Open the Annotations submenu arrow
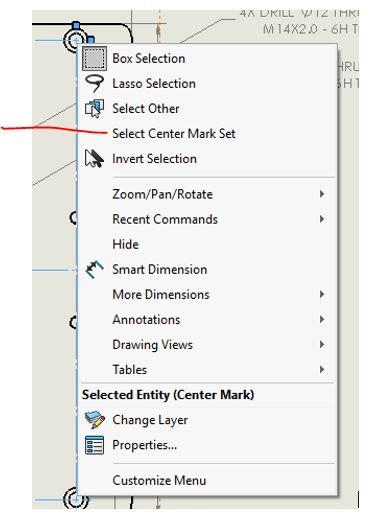Image resolution: width=366 pixels, height=516 pixels. (x=322, y=319)
